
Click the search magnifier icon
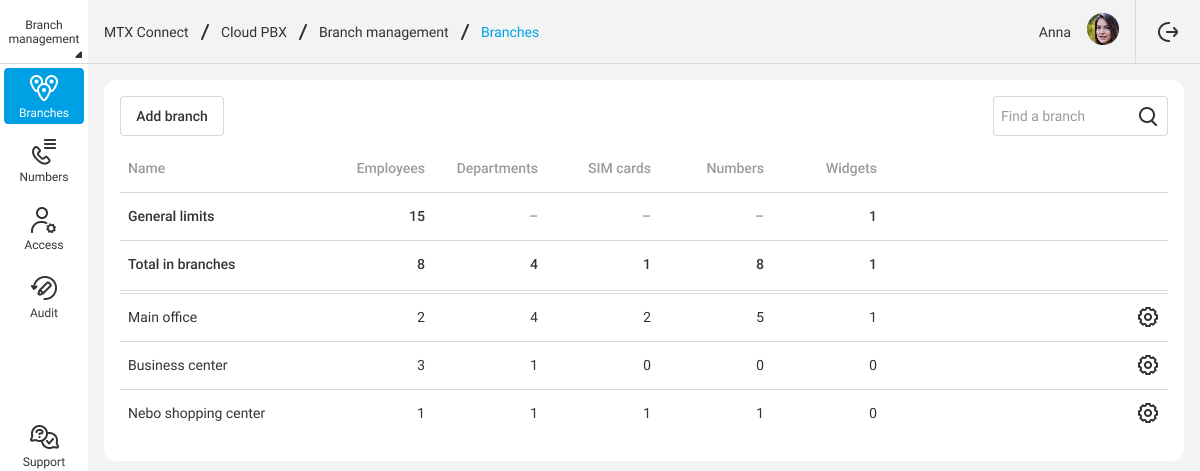click(1148, 116)
